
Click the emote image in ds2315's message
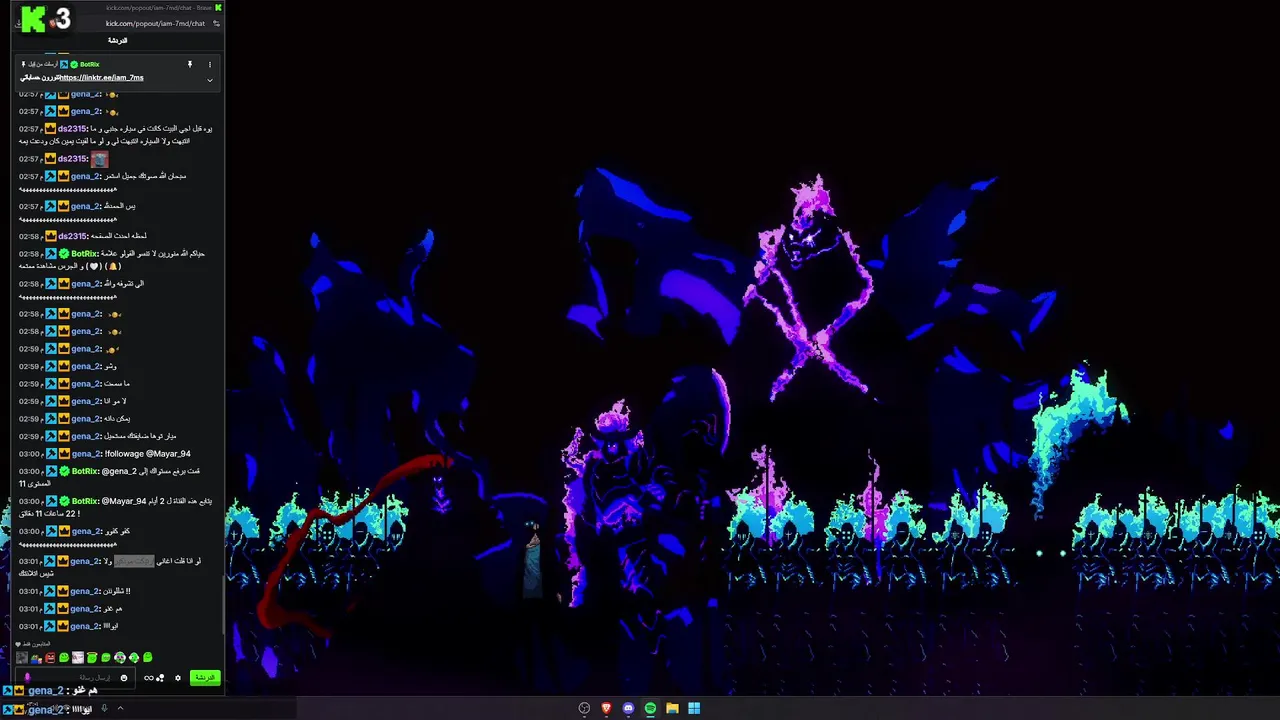pyautogui.click(x=99, y=158)
